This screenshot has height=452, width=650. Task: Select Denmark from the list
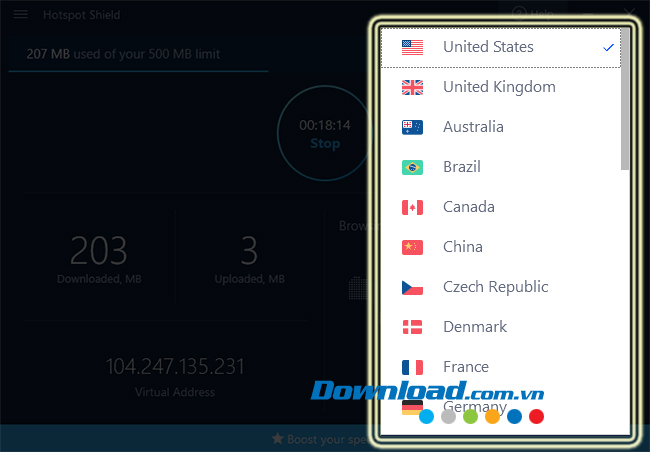click(501, 327)
